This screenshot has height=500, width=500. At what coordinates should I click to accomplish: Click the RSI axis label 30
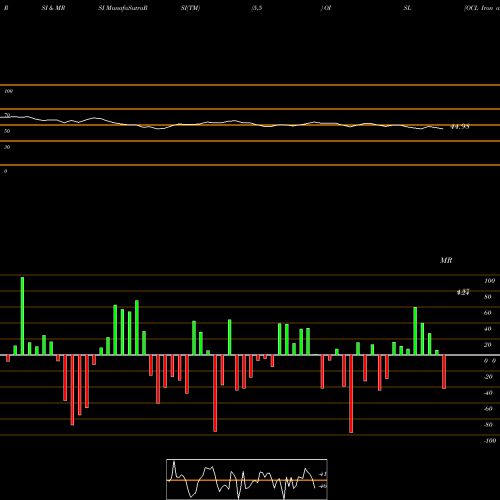tap(7, 147)
